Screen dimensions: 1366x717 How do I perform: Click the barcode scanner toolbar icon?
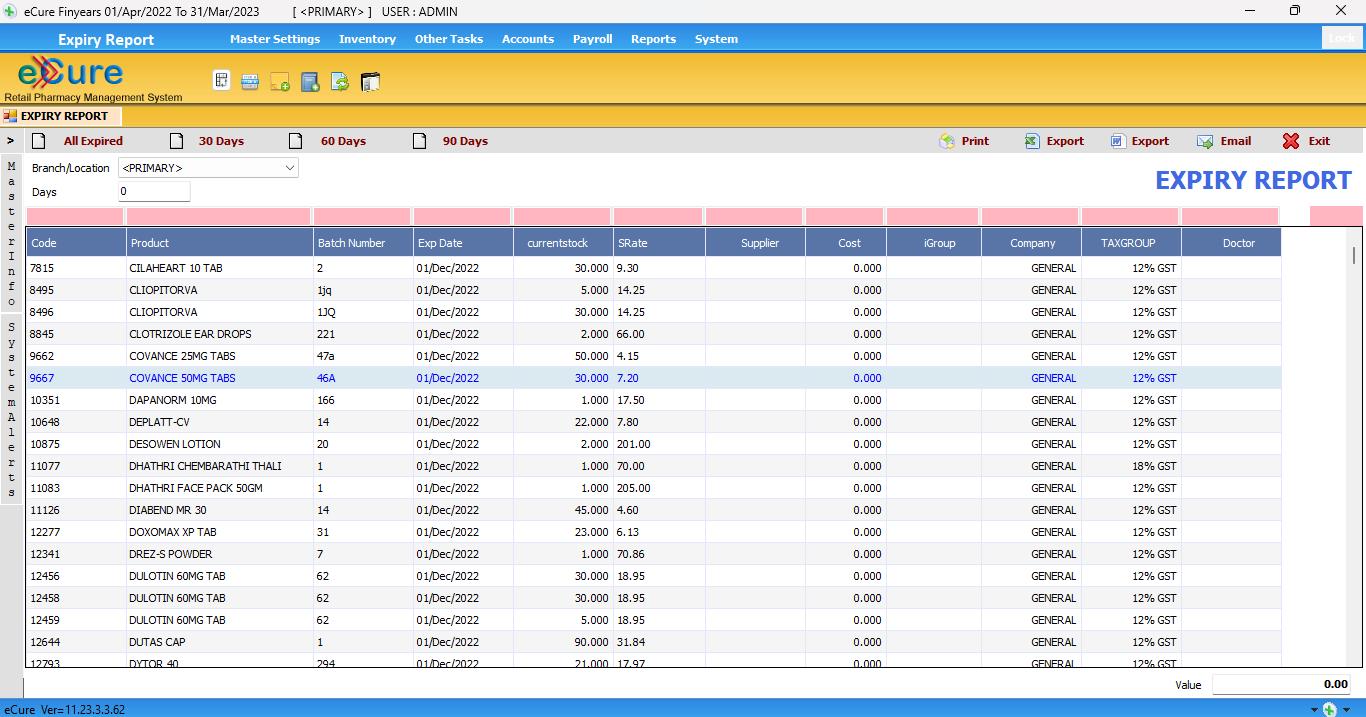(250, 82)
